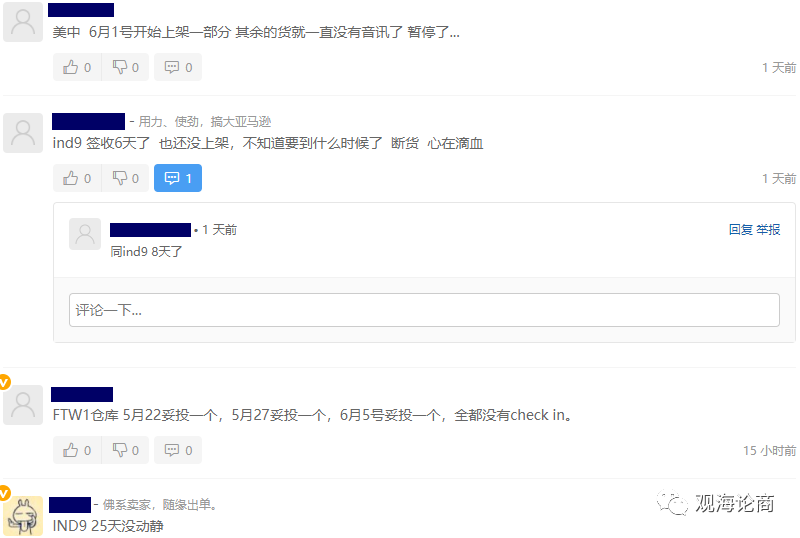The width and height of the screenshot is (800, 538).
Task: Like the 美中 6月1号 comment
Action: pyautogui.click(x=77, y=67)
